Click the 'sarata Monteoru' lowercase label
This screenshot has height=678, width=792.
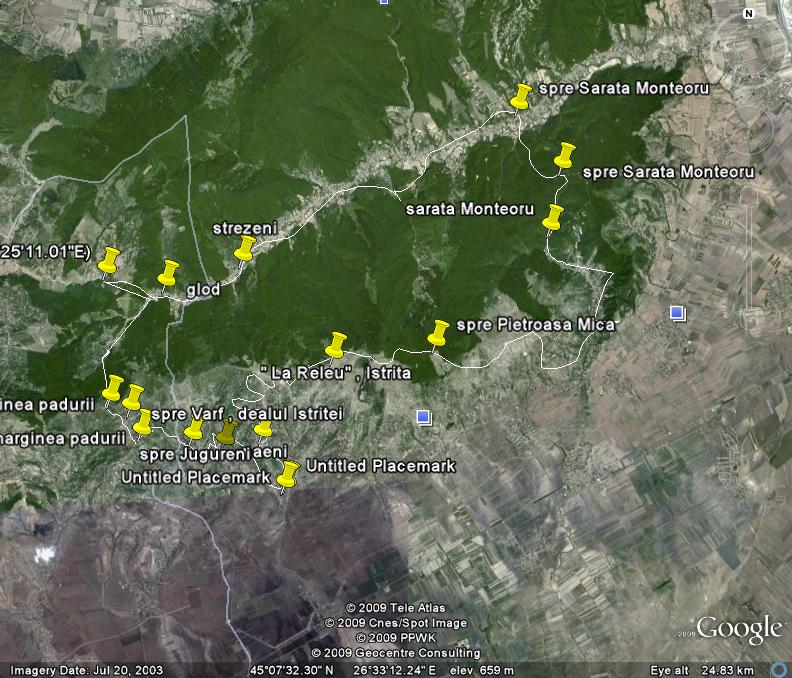pos(470,209)
